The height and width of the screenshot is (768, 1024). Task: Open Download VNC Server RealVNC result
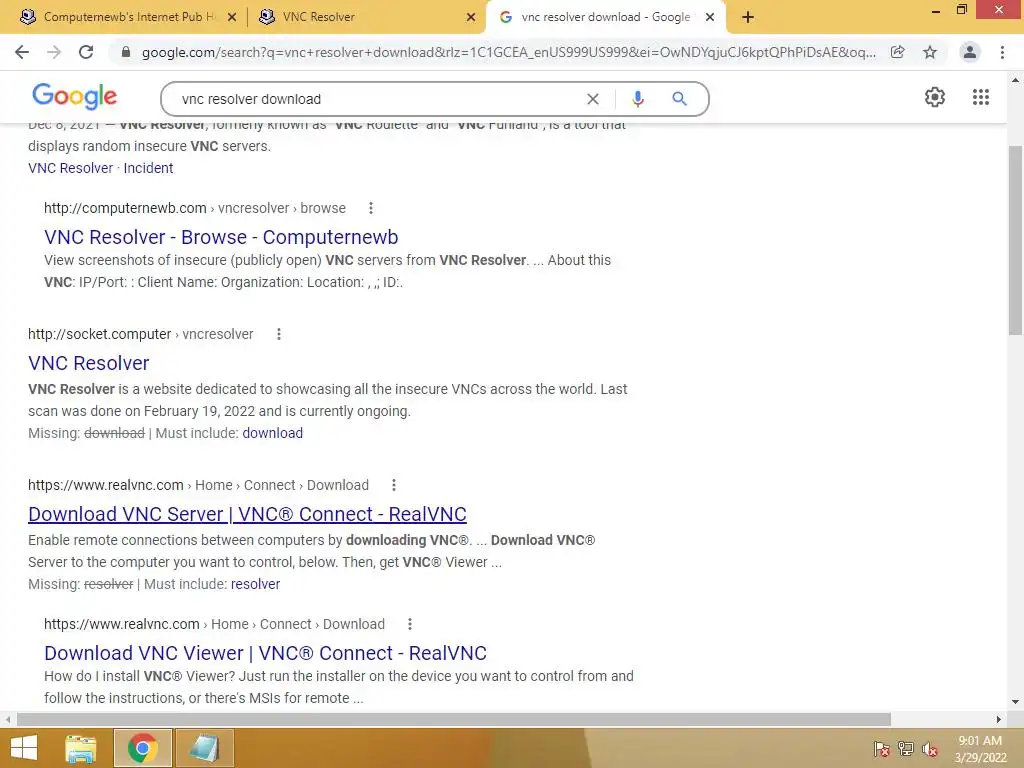[248, 514]
